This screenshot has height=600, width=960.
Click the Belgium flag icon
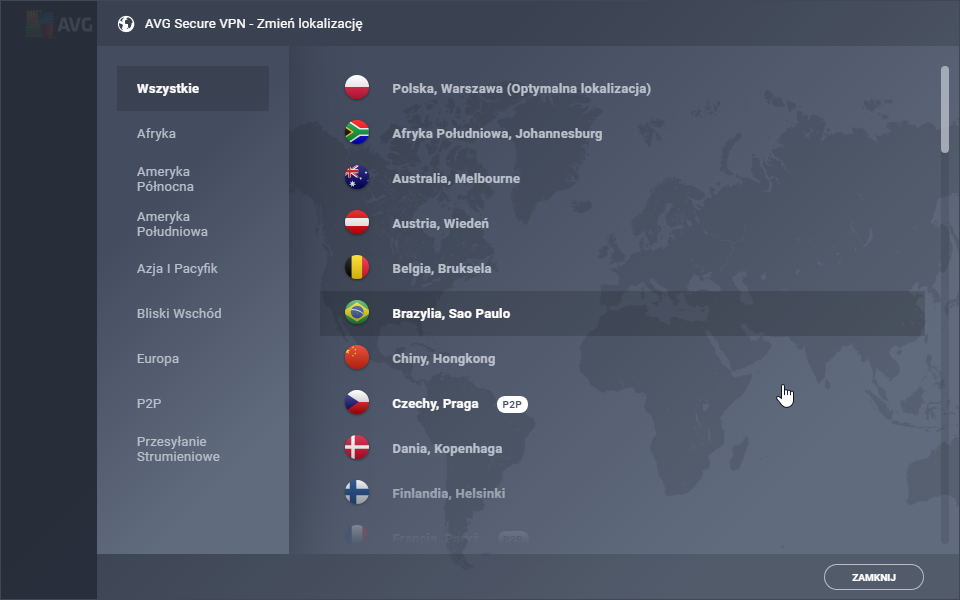pos(357,269)
